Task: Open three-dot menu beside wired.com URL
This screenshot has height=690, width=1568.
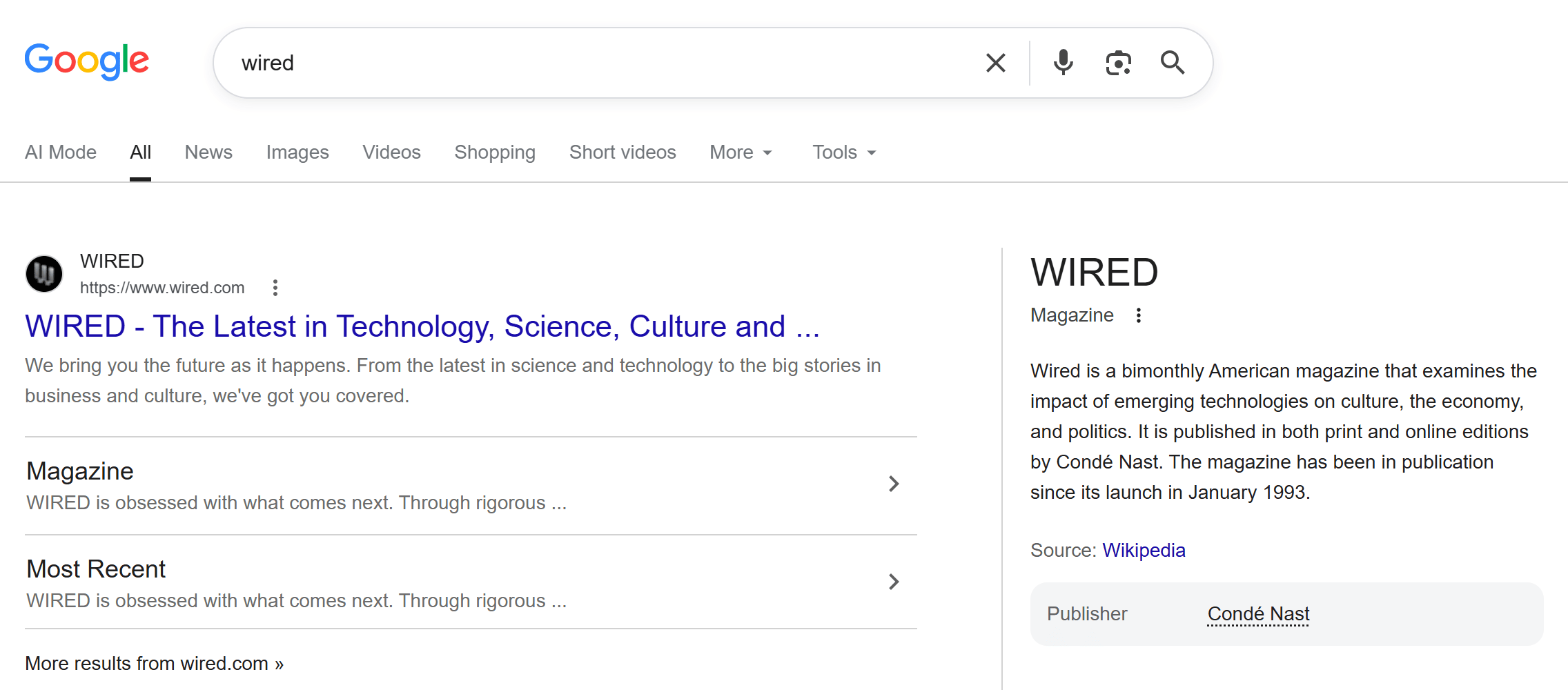Action: pos(275,288)
